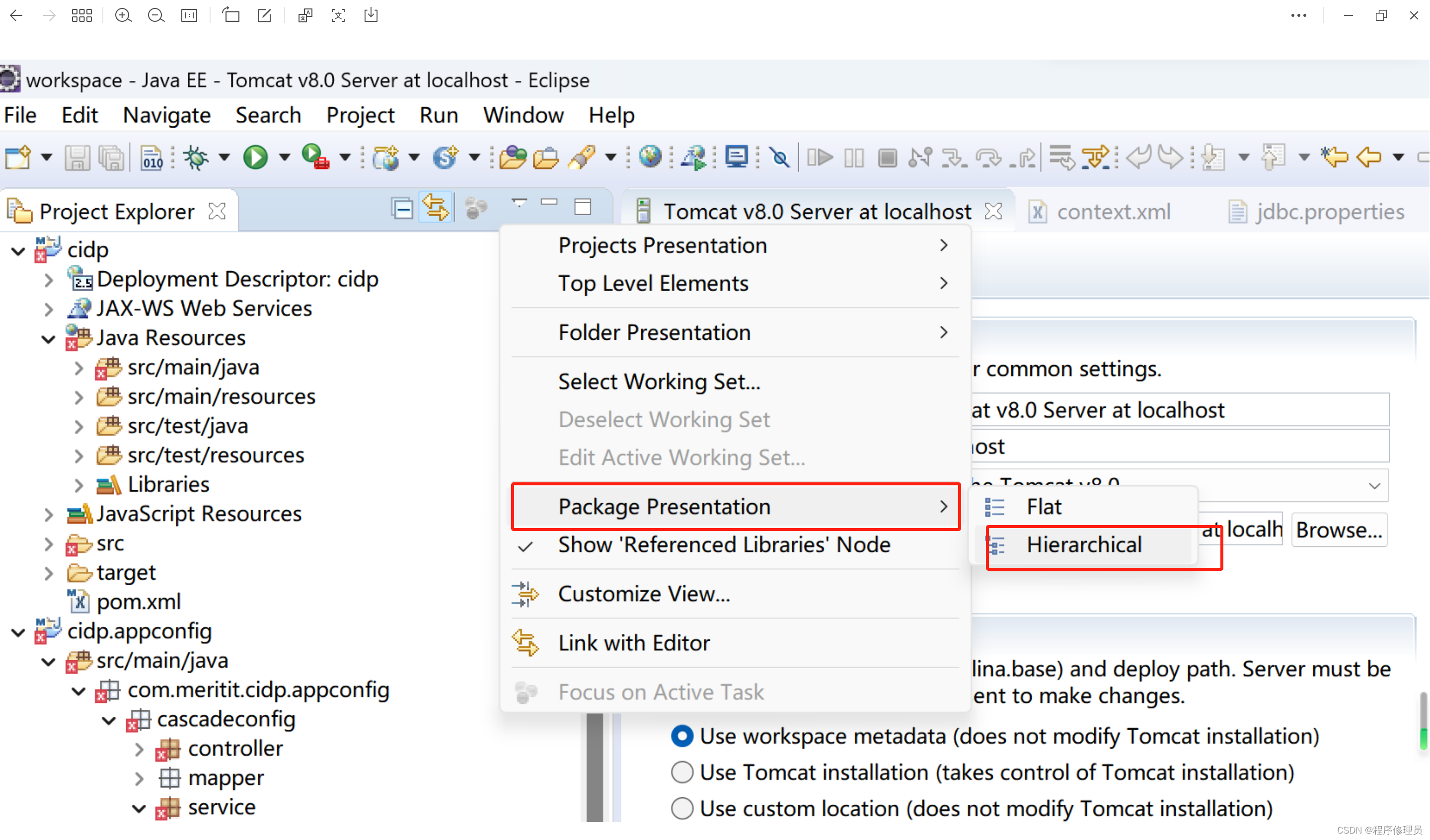This screenshot has height=840, width=1430.
Task: Click the Suspend pause icon
Action: point(854,158)
